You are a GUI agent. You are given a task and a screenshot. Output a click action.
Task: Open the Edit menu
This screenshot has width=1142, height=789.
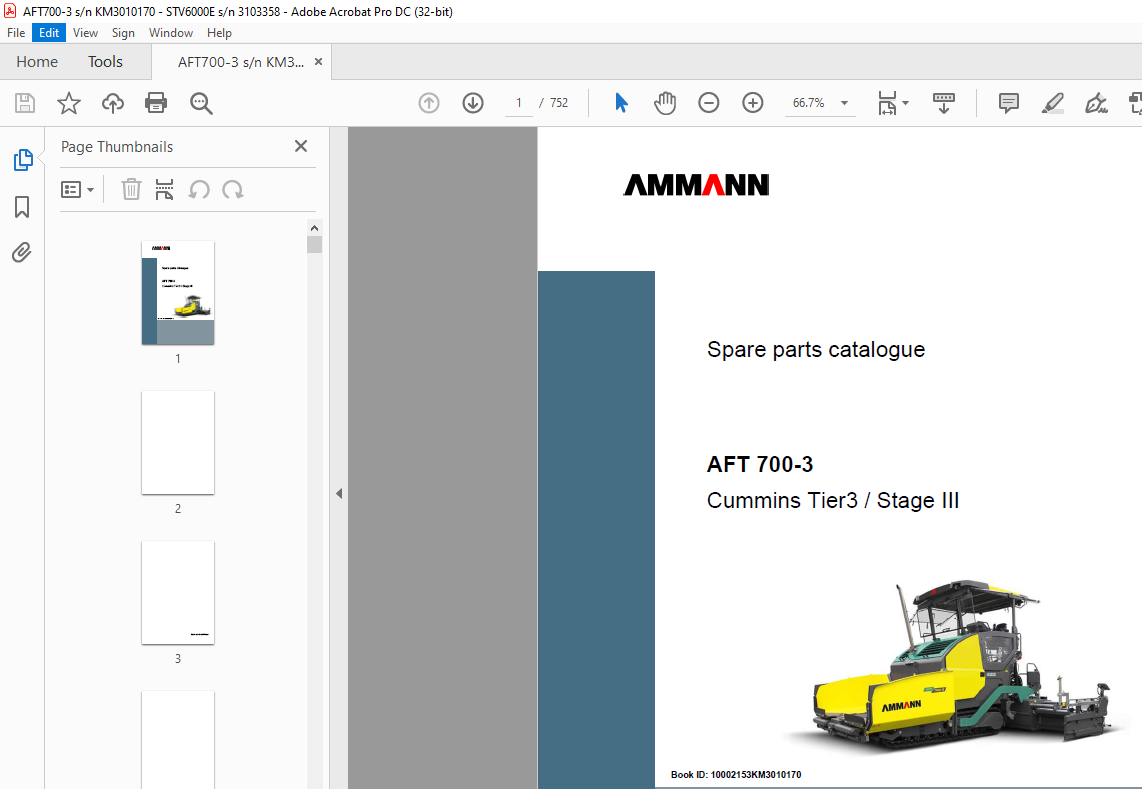(x=49, y=33)
